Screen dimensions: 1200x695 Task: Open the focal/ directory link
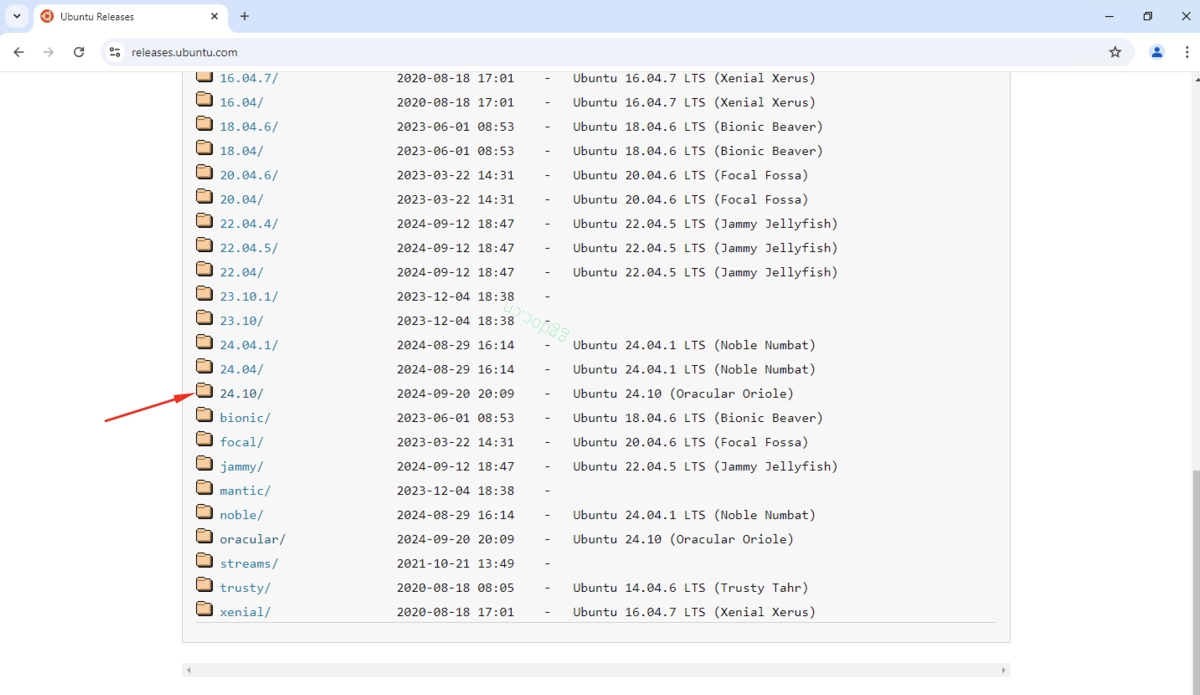click(x=242, y=442)
